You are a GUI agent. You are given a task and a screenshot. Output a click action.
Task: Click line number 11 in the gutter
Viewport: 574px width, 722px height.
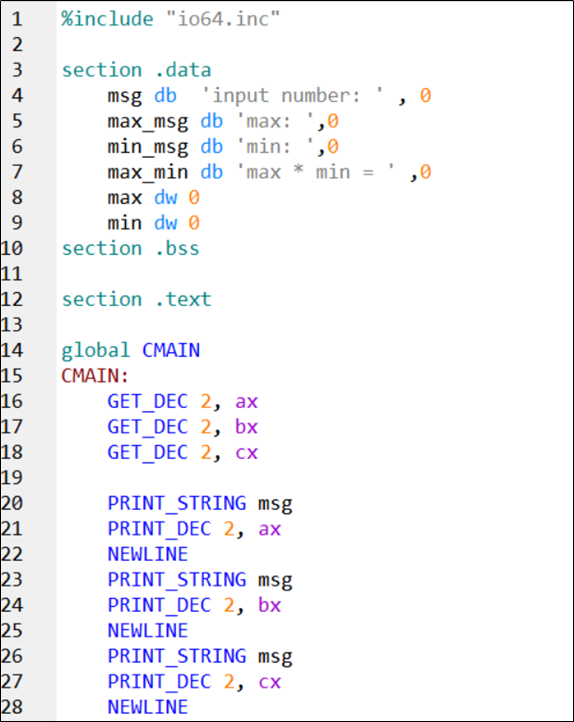point(12,274)
